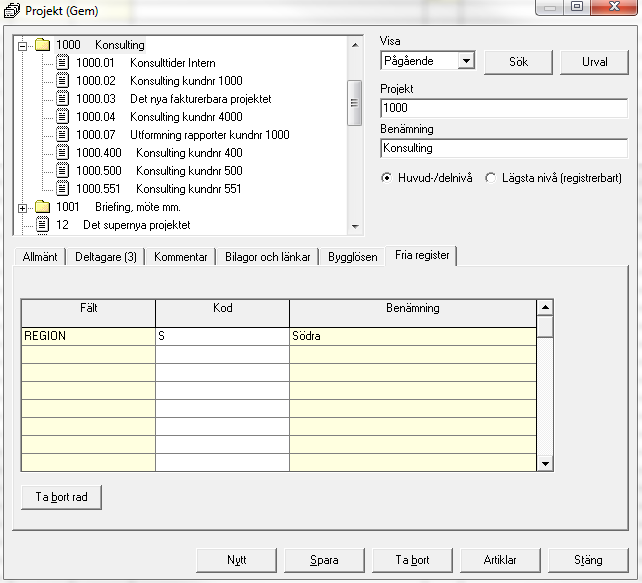Click the project tree scrollbar thumb
This screenshot has width=642, height=583.
[355, 103]
